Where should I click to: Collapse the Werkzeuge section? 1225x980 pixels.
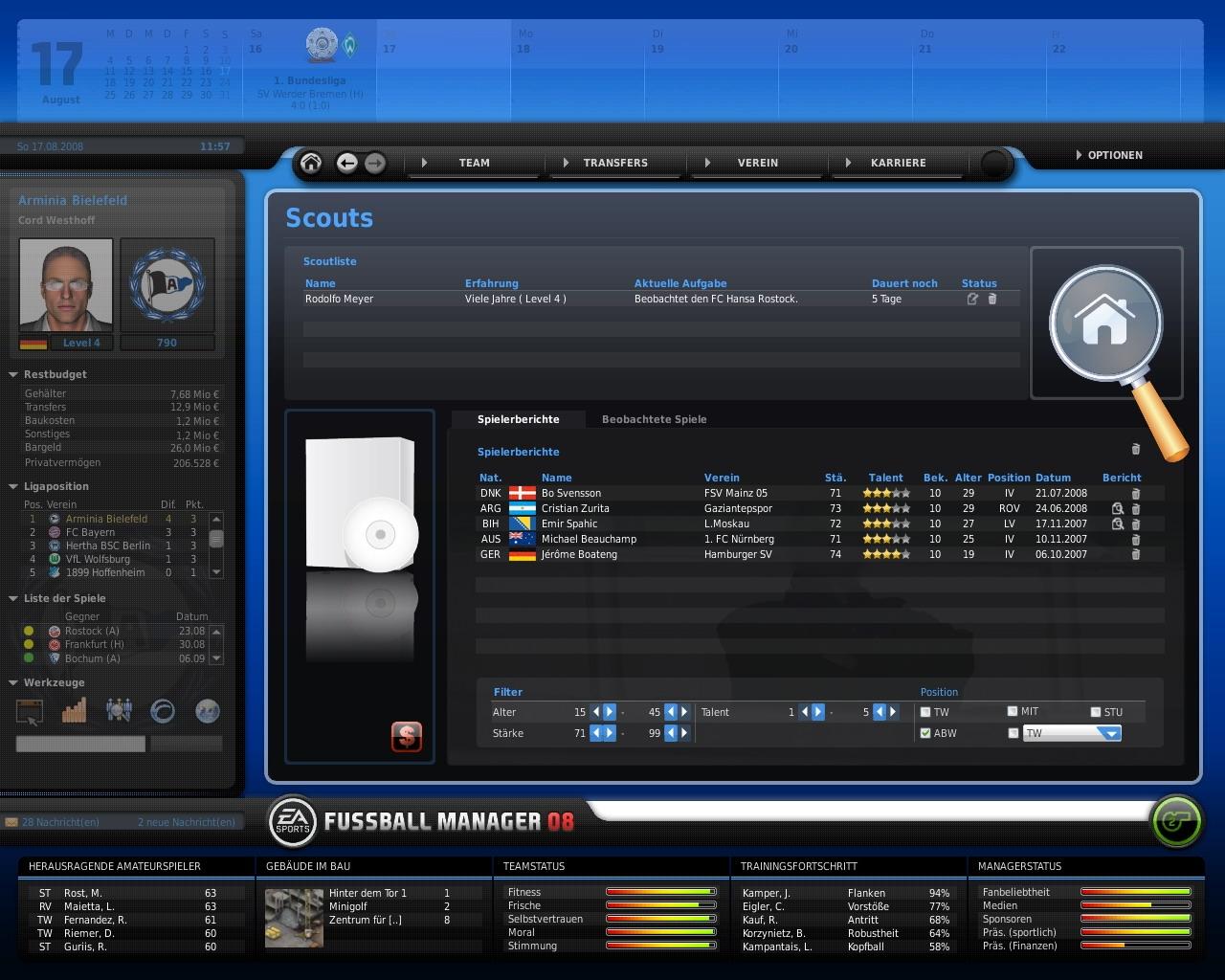[13, 683]
